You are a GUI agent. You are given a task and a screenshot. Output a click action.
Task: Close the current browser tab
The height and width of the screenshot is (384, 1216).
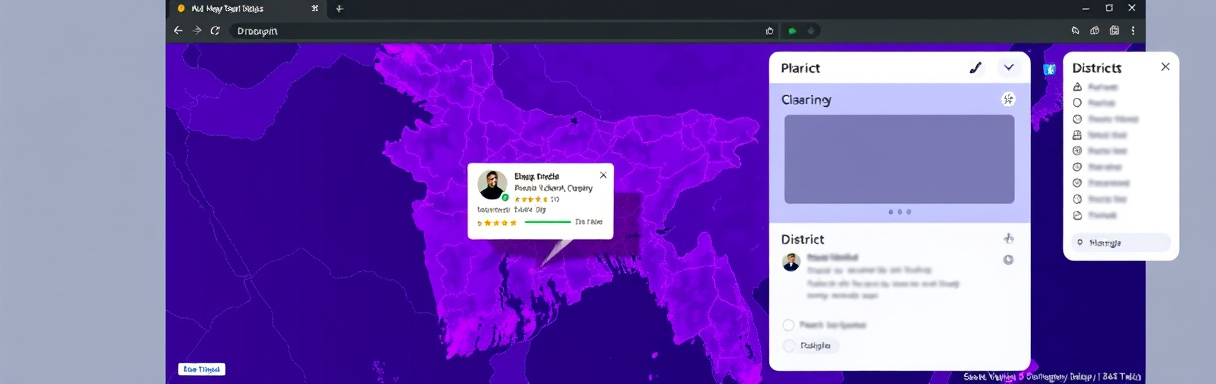pyautogui.click(x=315, y=8)
